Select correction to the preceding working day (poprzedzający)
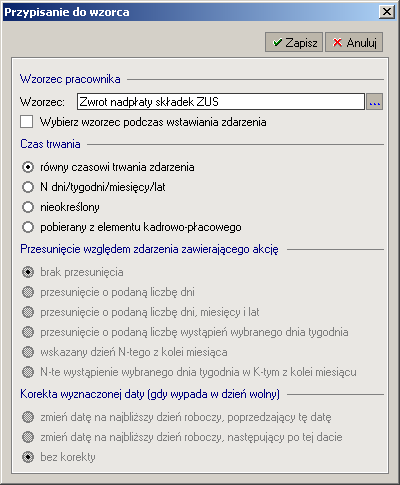 tap(28, 417)
